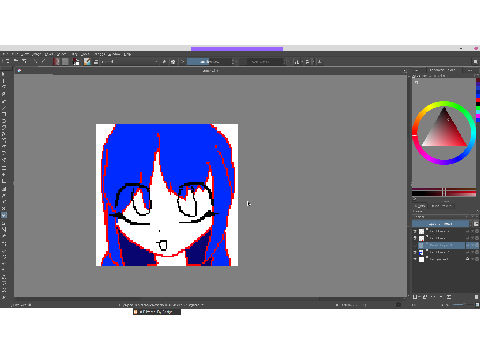Image resolution: width=480 pixels, height=360 pixels.
Task: Open the foreground gradient swatch in toolbar
Action: click(56, 62)
